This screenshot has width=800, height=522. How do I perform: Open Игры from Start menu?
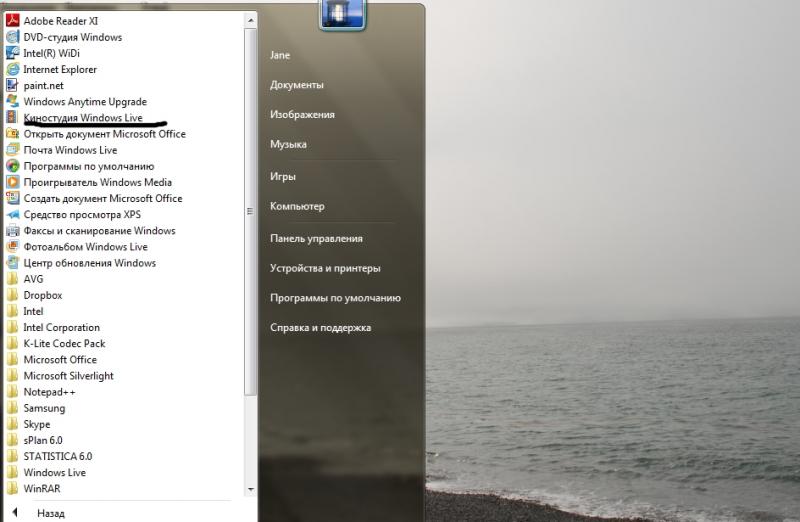283,177
